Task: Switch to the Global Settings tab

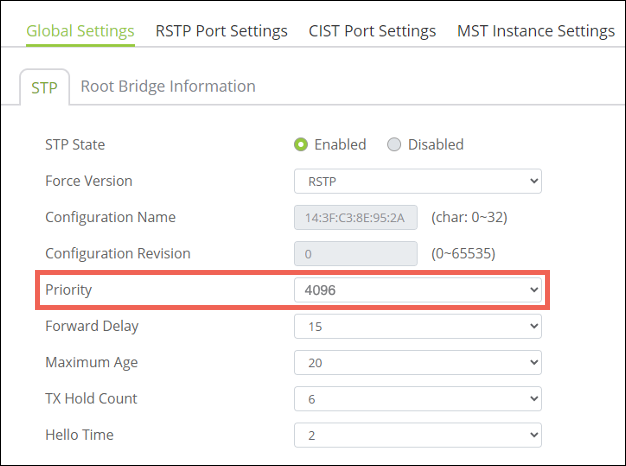Action: tap(80, 31)
